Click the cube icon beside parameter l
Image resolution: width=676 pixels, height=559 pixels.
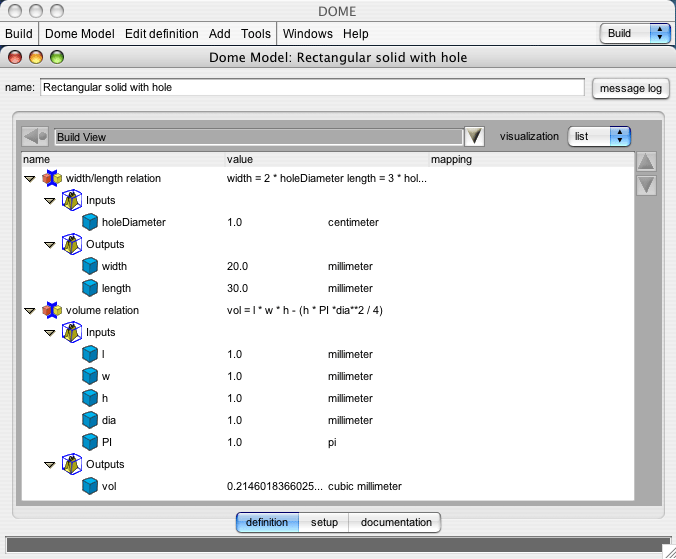90,354
